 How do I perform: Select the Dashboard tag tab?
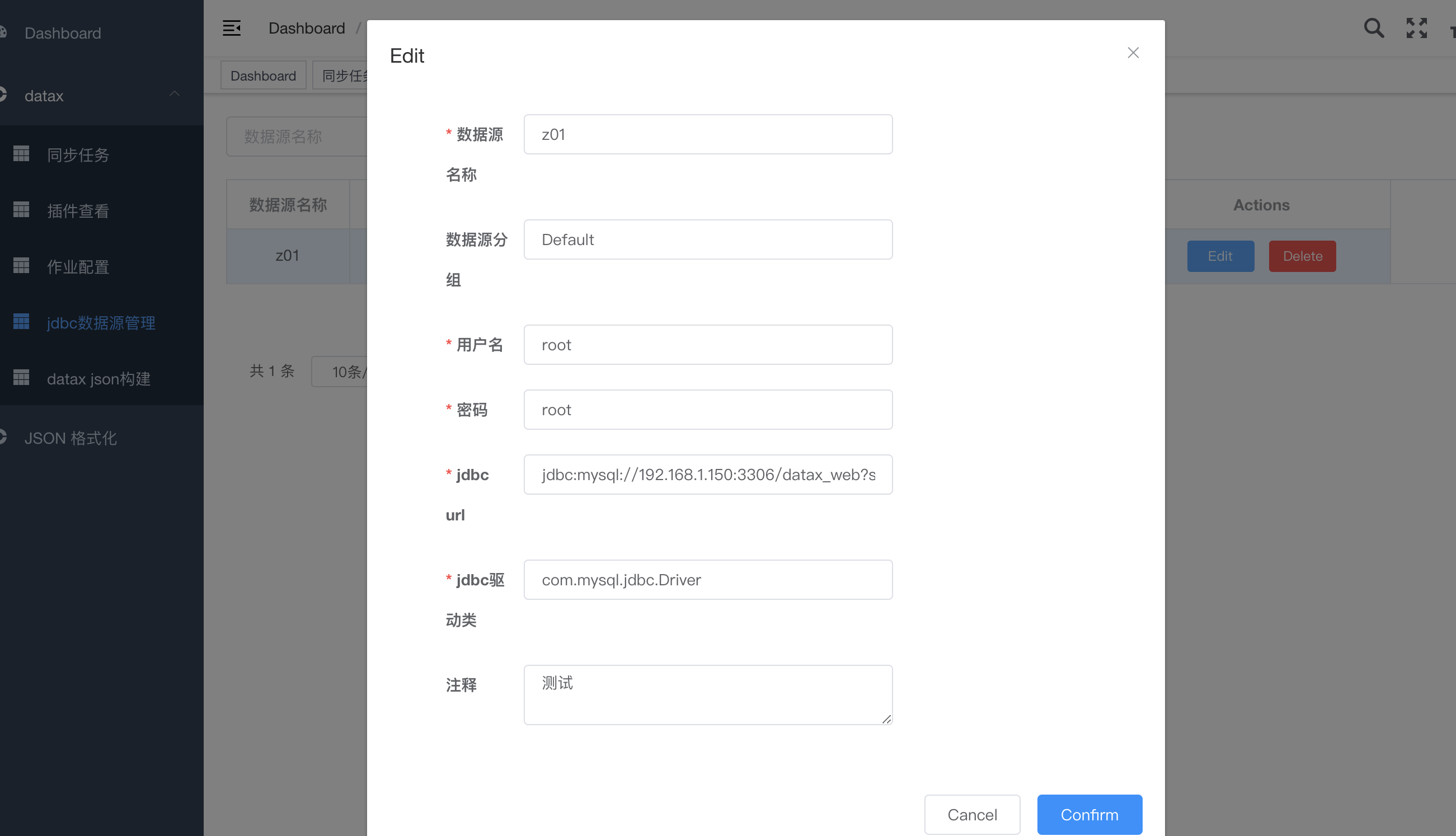tap(263, 76)
